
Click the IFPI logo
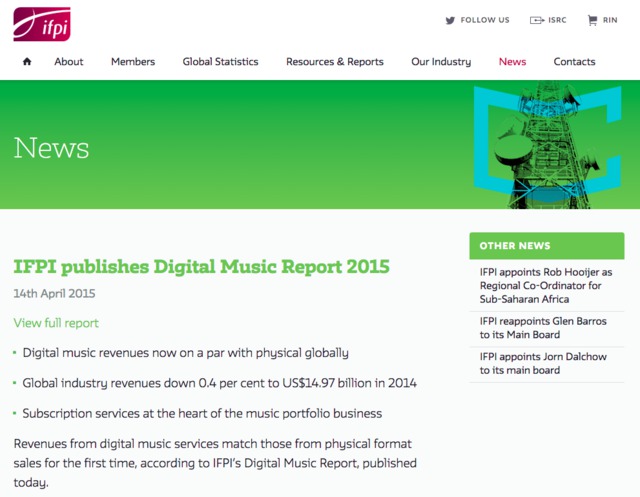click(42, 23)
